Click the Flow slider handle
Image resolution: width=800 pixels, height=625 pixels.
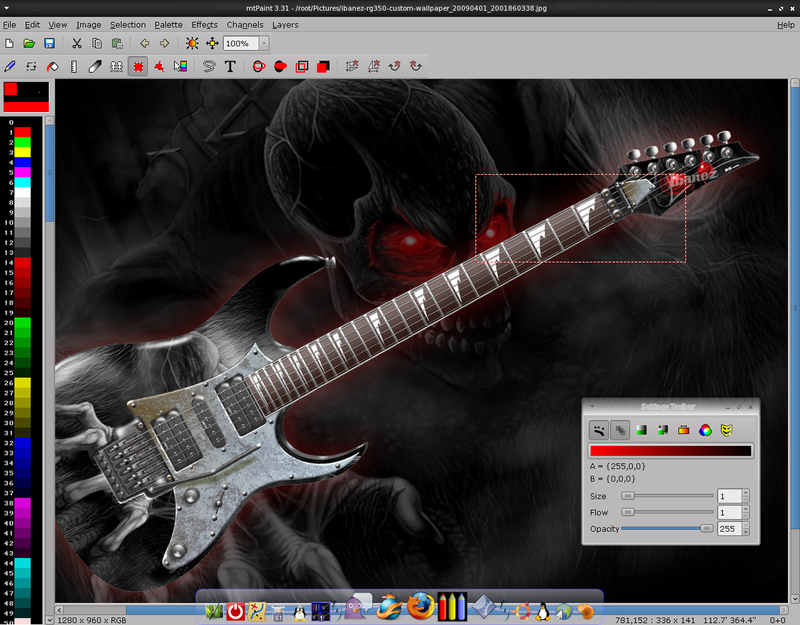tap(628, 512)
